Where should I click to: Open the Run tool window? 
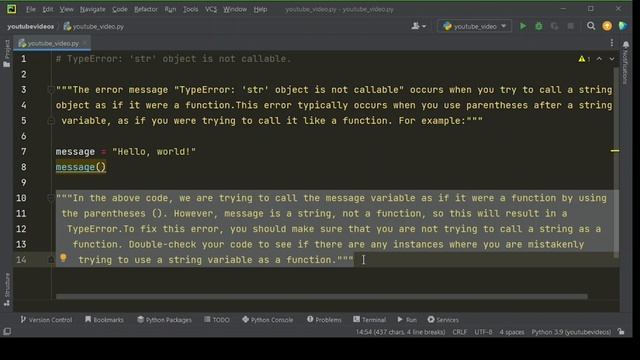[407, 320]
